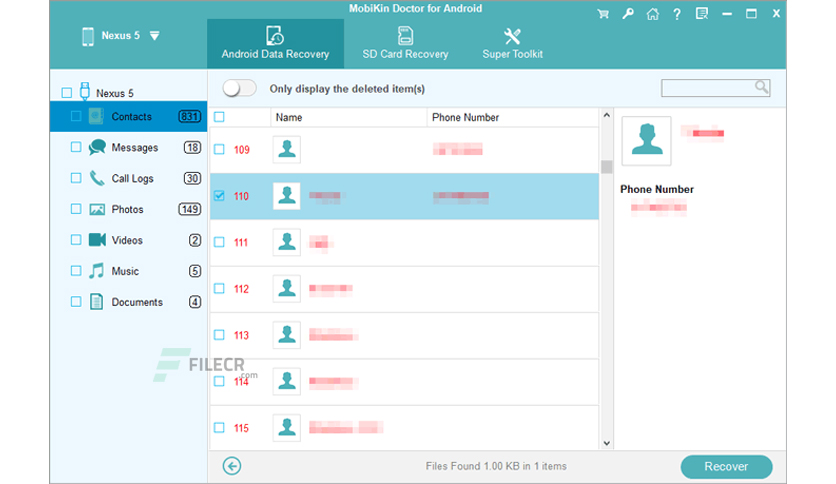Switch to Android Data Recovery tab

pos(275,44)
